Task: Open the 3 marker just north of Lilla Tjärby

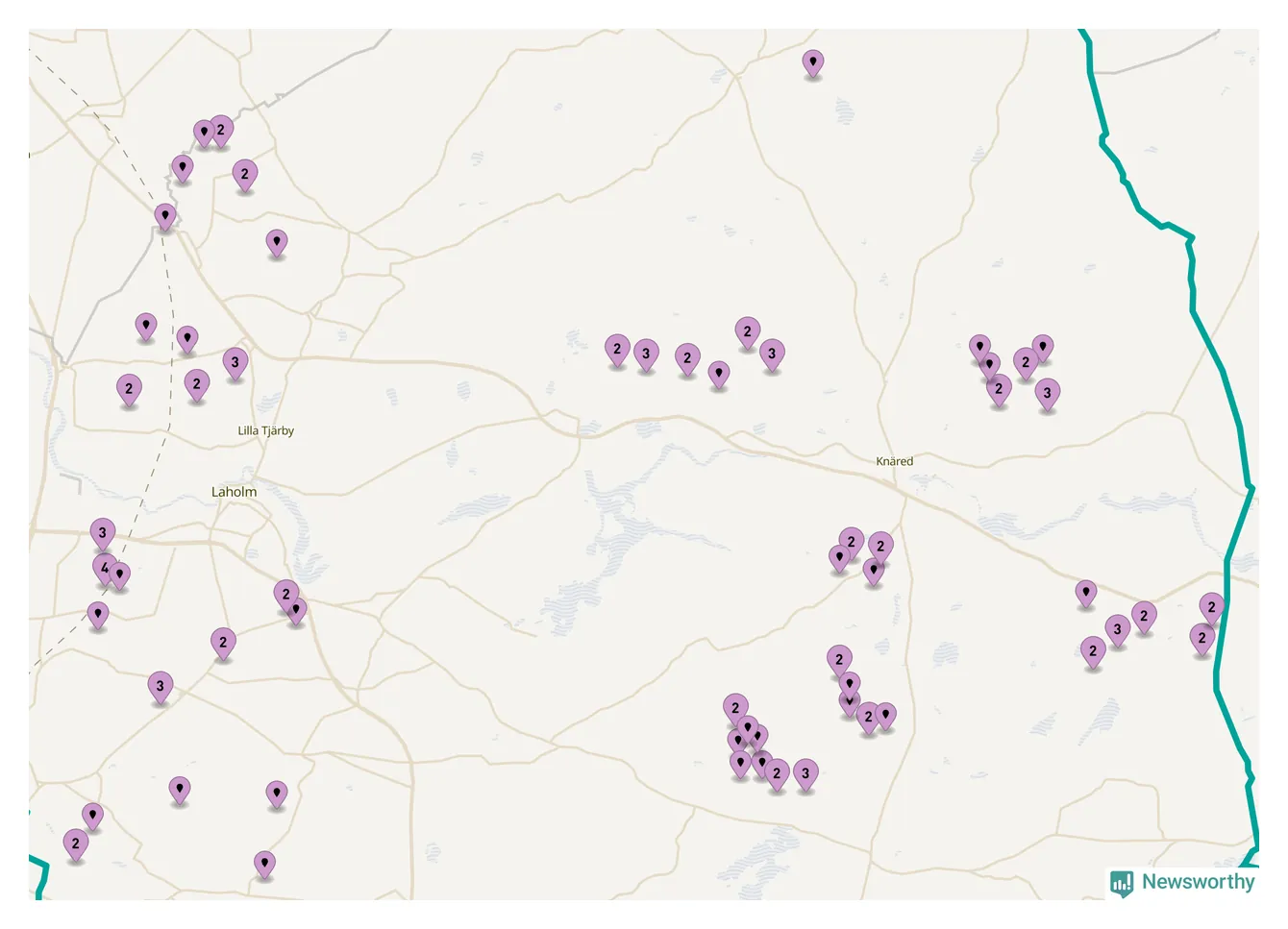Action: (x=235, y=363)
